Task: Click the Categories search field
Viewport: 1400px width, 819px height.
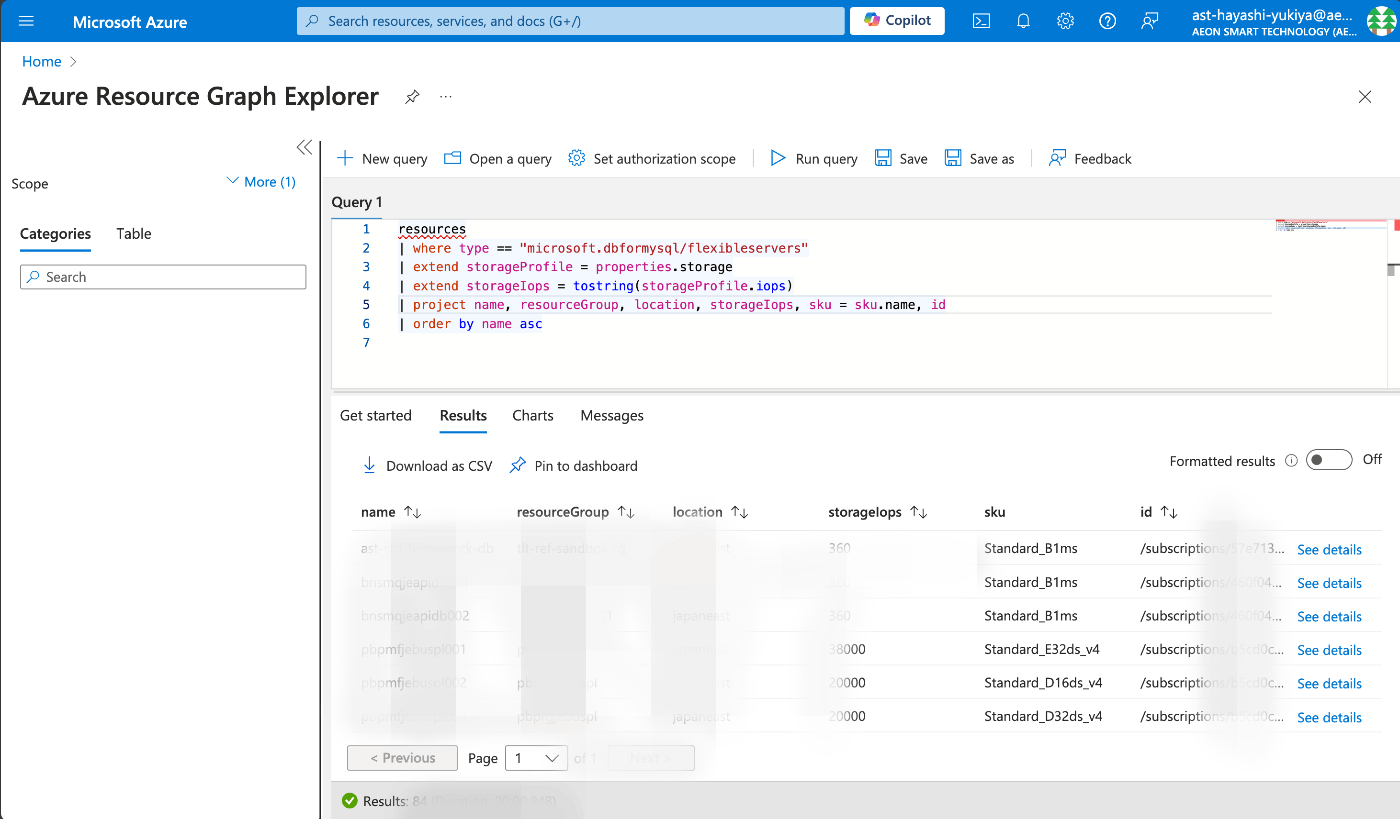Action: (x=163, y=277)
